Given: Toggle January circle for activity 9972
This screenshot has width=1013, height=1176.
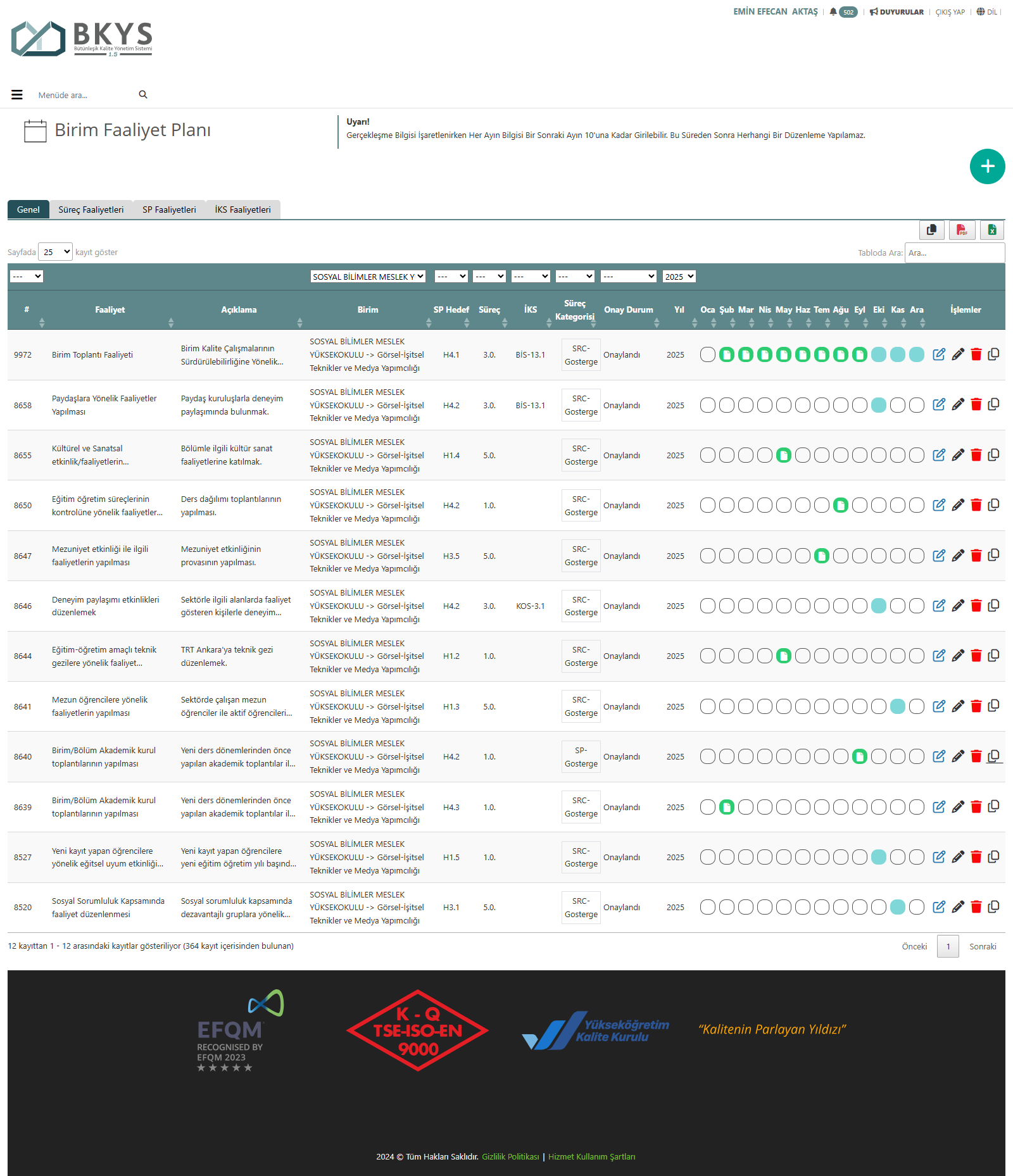Looking at the screenshot, I should point(708,354).
